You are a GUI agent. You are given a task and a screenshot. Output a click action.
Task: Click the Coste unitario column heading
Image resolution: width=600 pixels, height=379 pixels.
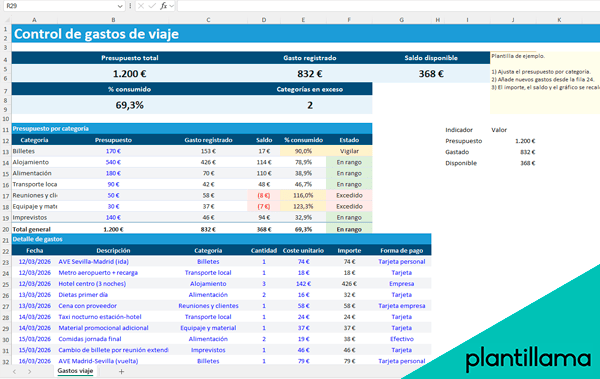tap(303, 250)
